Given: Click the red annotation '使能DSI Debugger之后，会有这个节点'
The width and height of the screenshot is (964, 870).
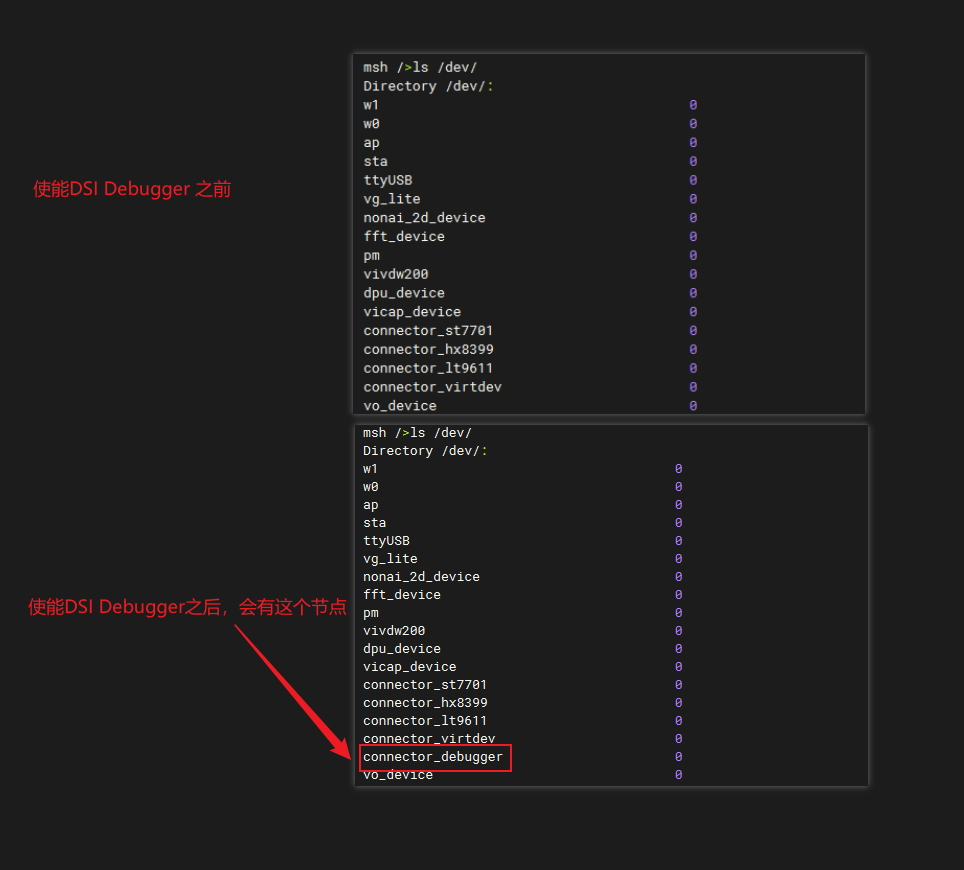Looking at the screenshot, I should tap(187, 607).
